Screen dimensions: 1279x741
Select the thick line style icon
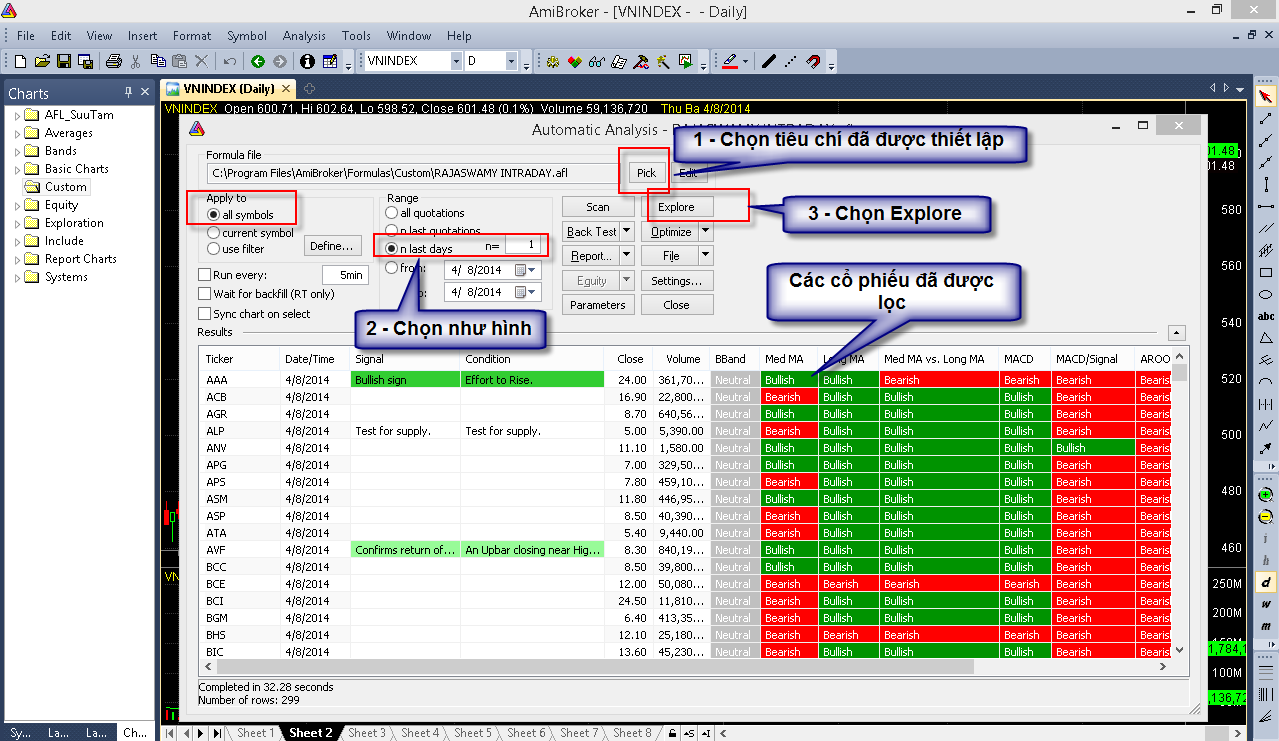(x=768, y=61)
